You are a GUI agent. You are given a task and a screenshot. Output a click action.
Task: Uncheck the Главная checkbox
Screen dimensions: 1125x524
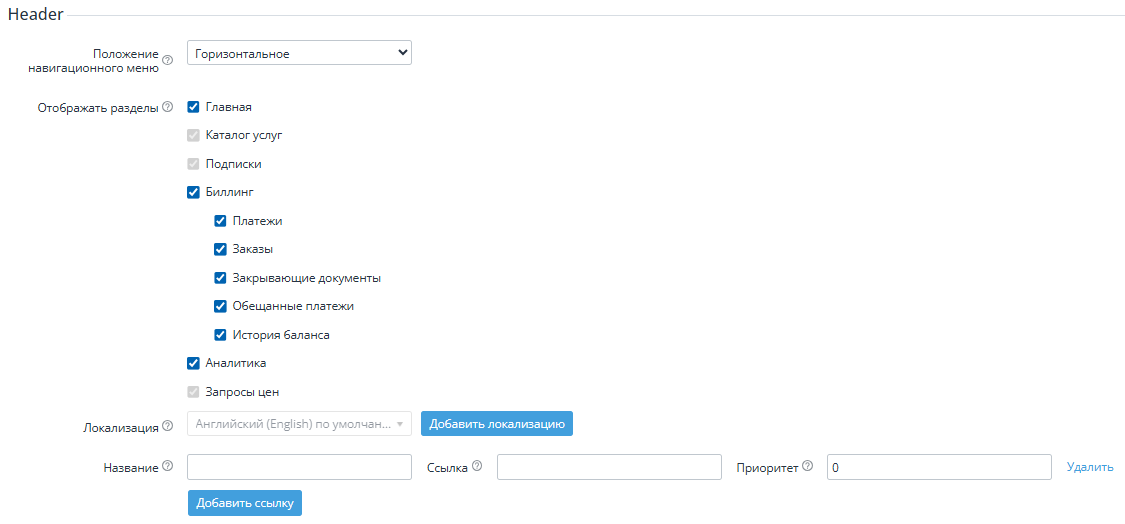193,108
